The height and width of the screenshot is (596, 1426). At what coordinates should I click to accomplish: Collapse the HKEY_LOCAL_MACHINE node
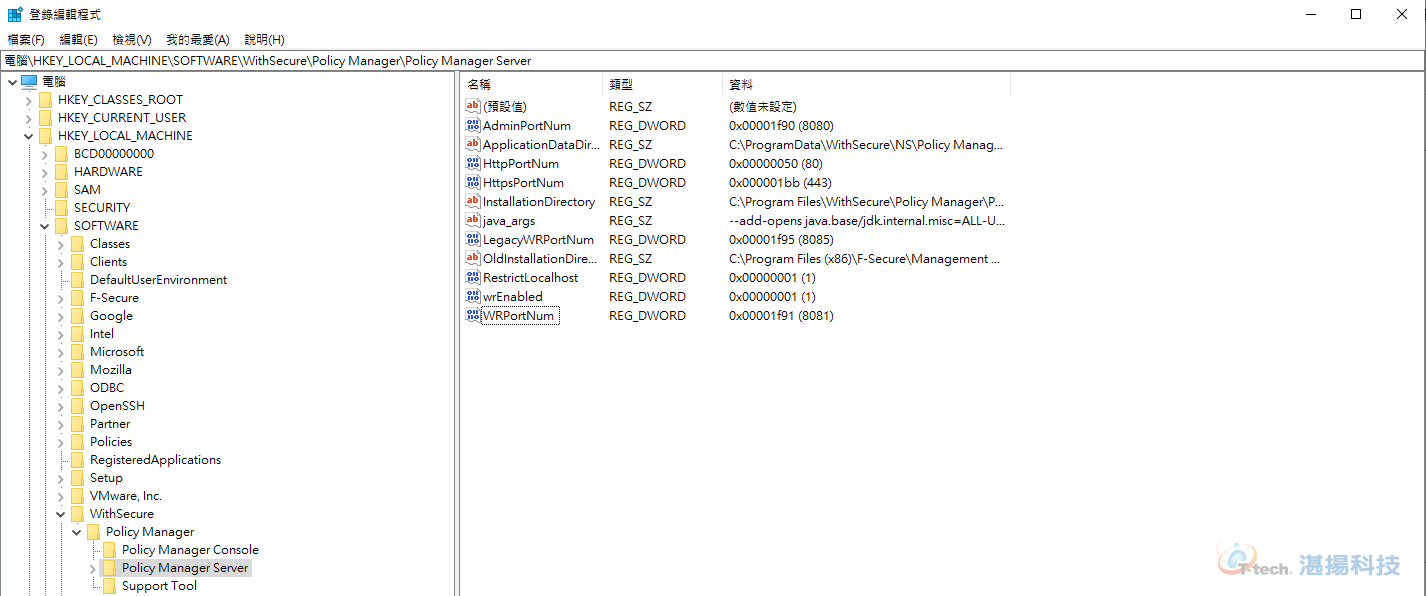(x=27, y=136)
